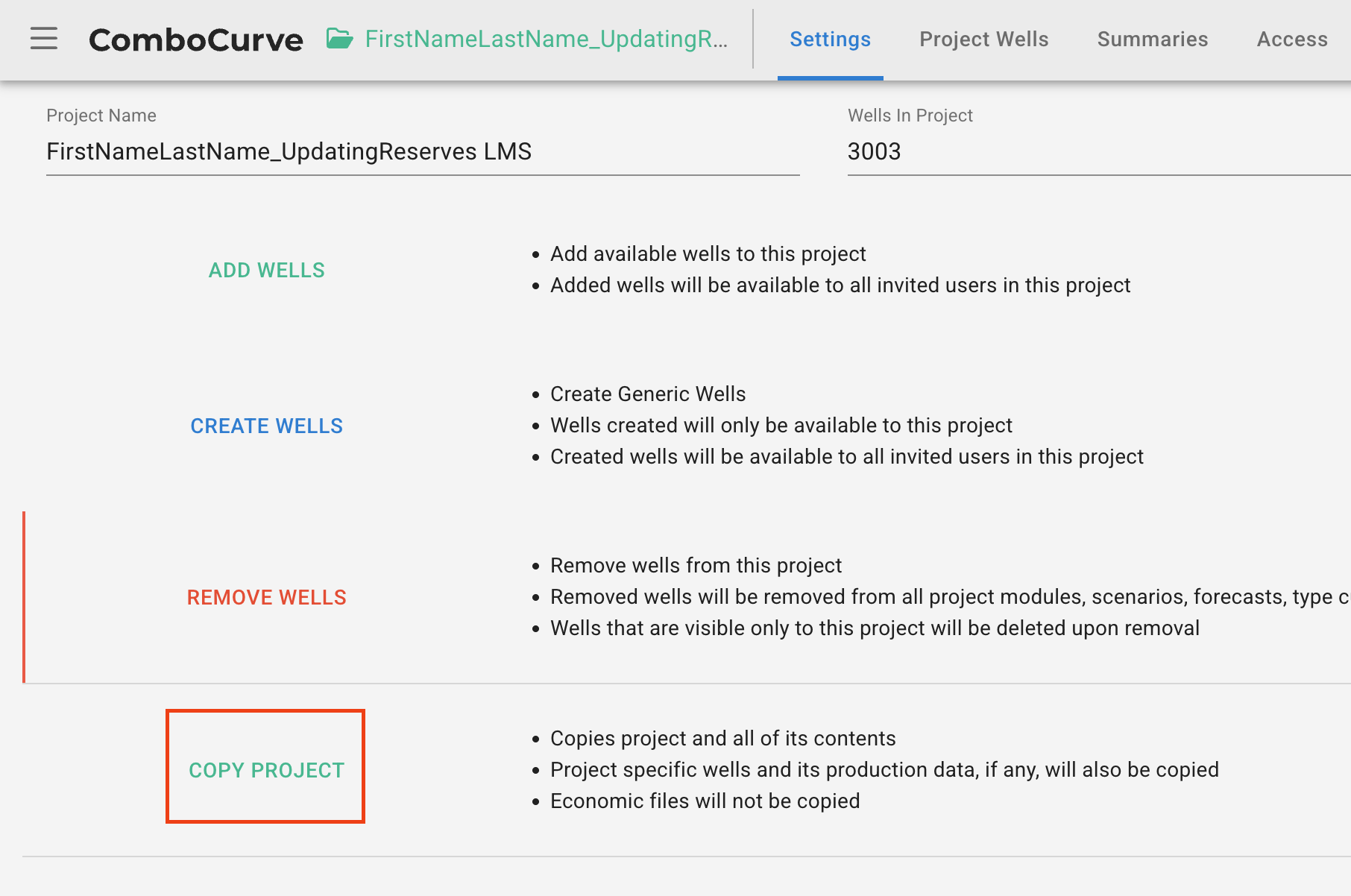Click "Economic files will not be copied" text

[x=705, y=801]
